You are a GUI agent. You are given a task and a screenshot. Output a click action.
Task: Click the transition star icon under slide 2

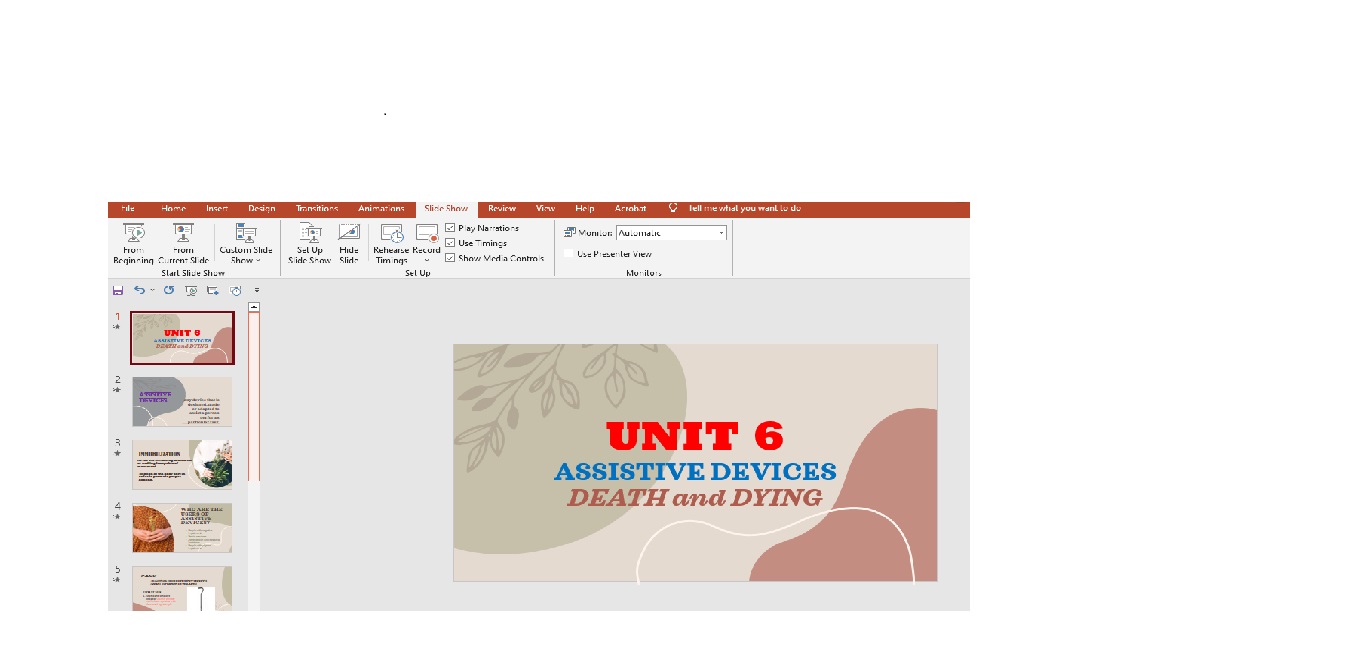pos(117,390)
